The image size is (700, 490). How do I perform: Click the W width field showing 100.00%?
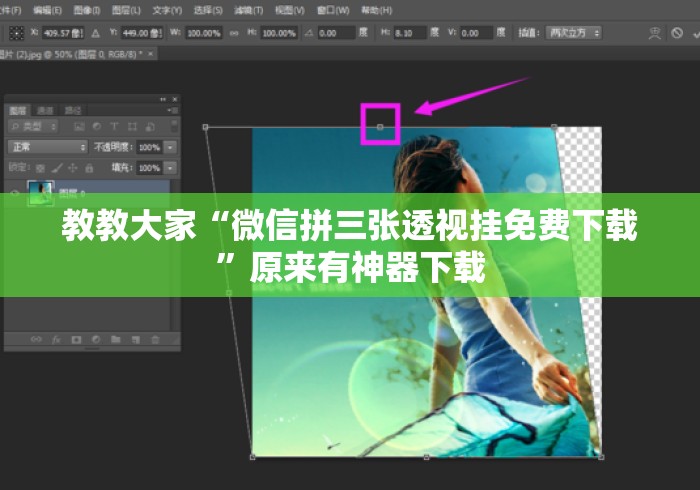pyautogui.click(x=204, y=33)
